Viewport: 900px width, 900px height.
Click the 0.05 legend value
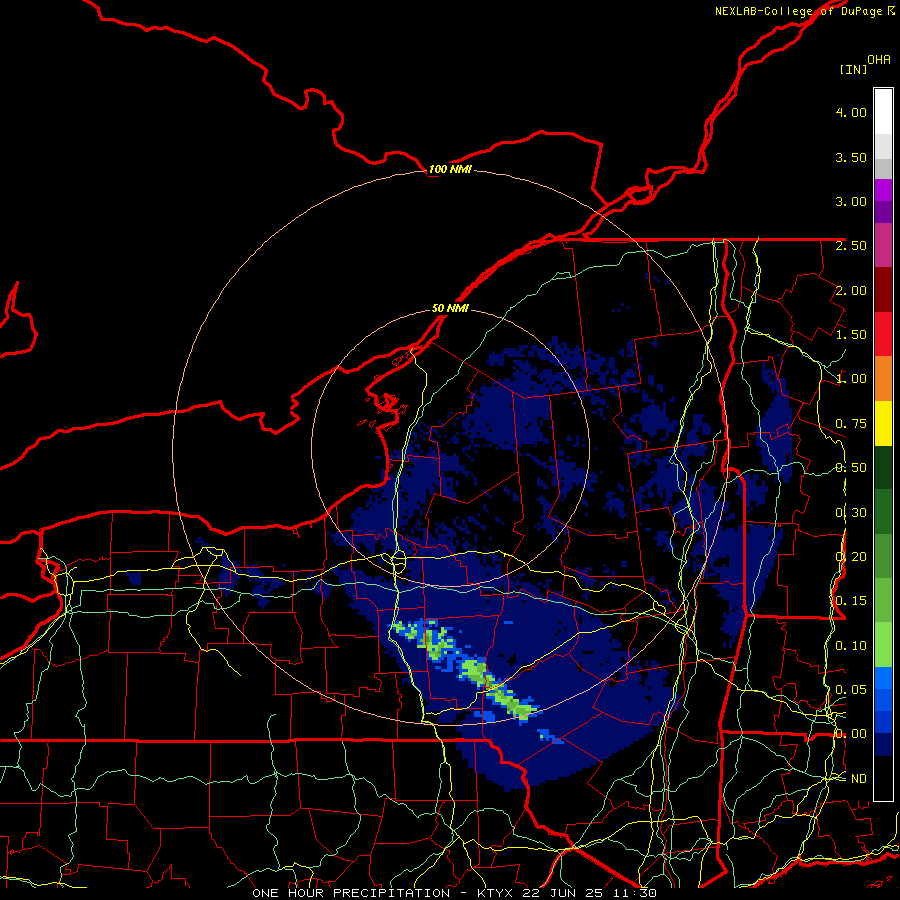tap(851, 690)
